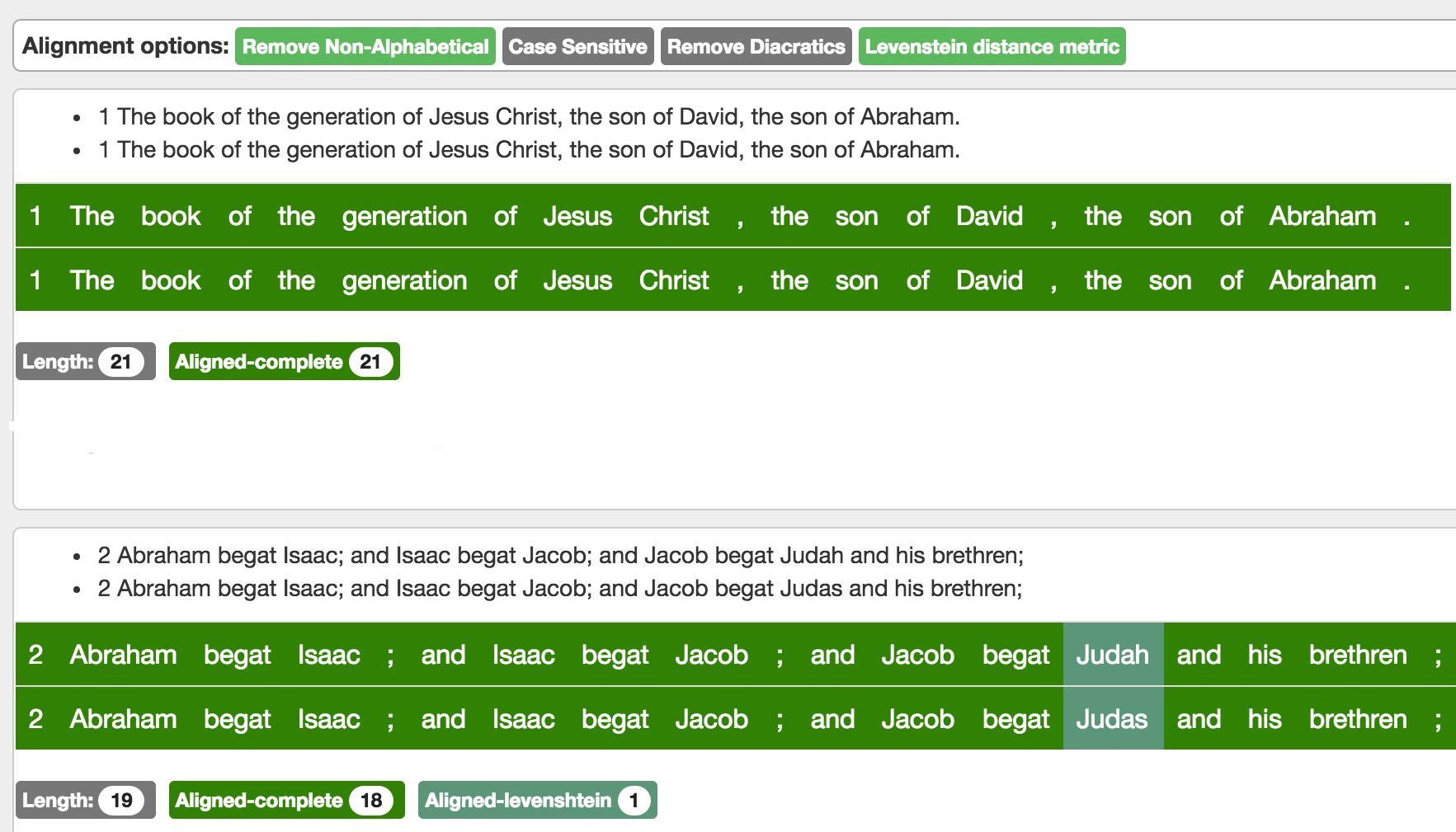Toggle the Remove Non-Alphabetical option
This screenshot has height=832, width=1456.
click(x=365, y=46)
